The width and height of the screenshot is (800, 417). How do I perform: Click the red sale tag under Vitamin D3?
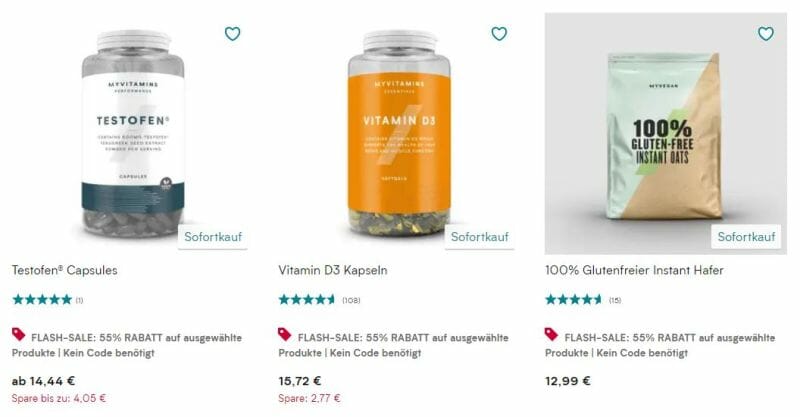[x=285, y=334]
